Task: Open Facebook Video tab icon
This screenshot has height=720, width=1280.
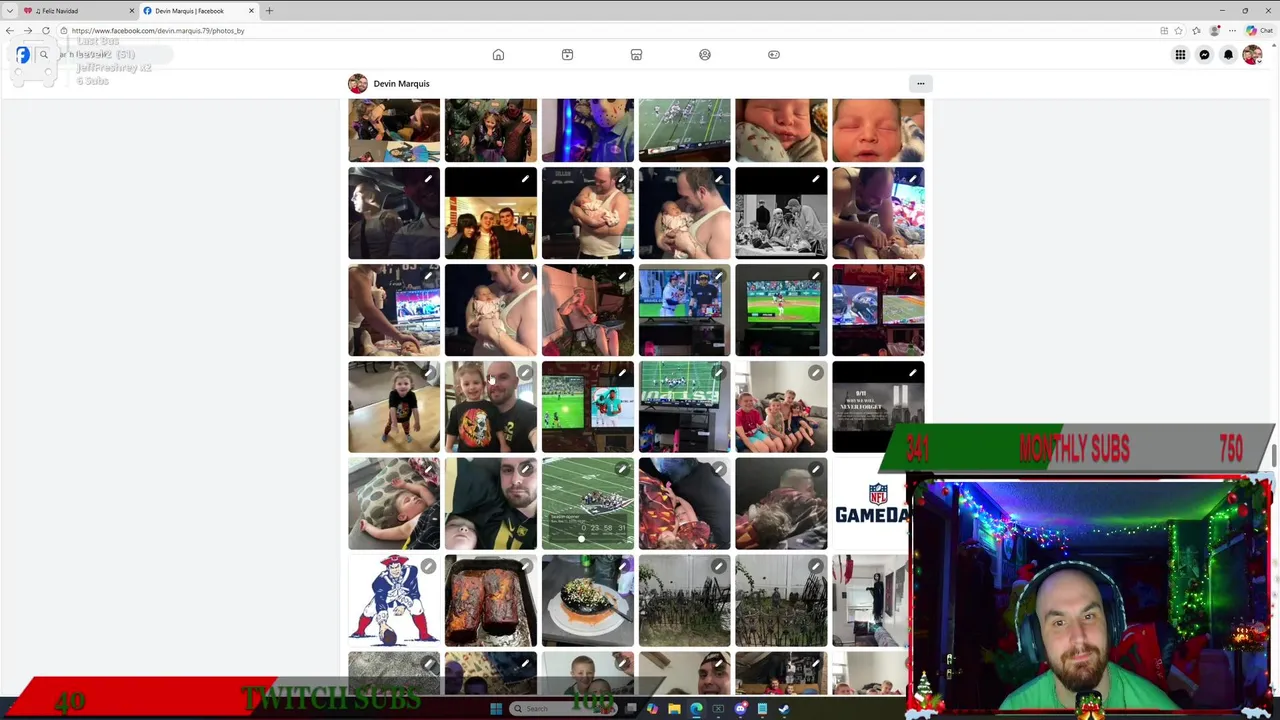Action: pyautogui.click(x=567, y=55)
